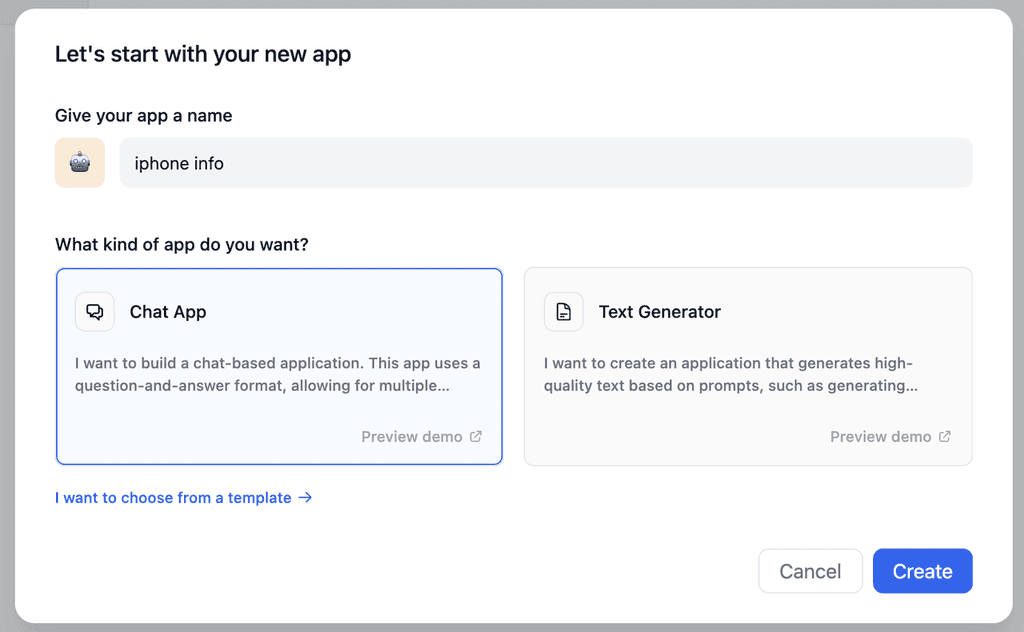Viewport: 1024px width, 632px height.
Task: Open the Text Generator Preview demo
Action: (881, 436)
